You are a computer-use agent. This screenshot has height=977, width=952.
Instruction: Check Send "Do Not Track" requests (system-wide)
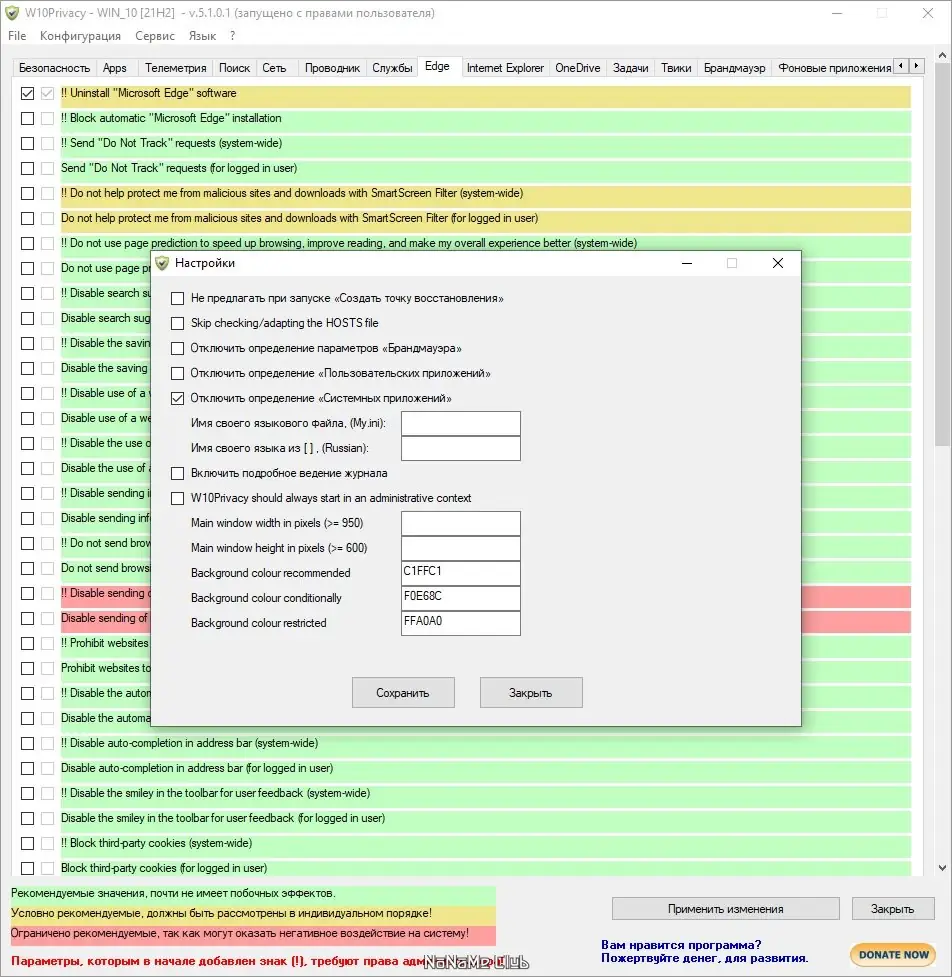pyautogui.click(x=27, y=143)
